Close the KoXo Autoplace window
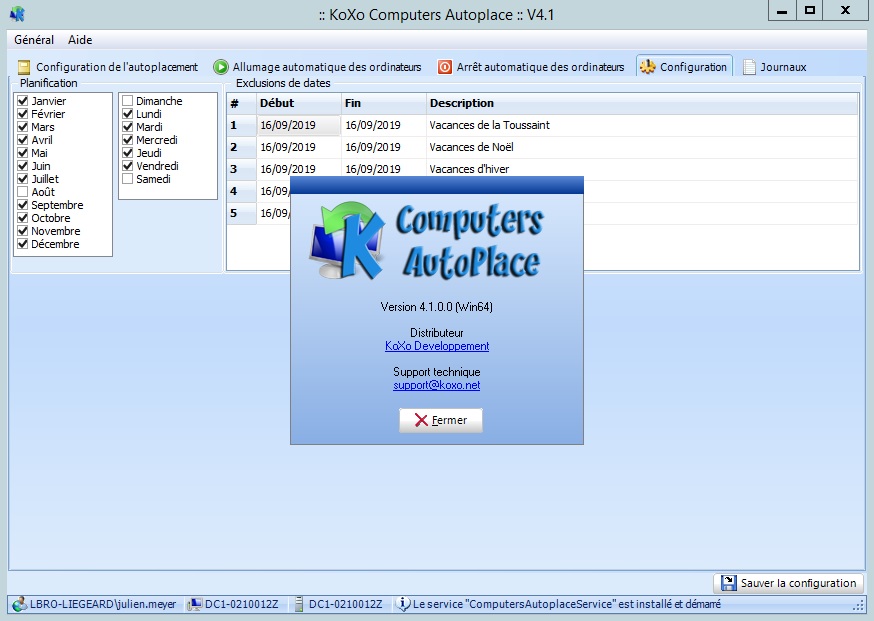Screen dimensions: 874x621 [x=846, y=11]
